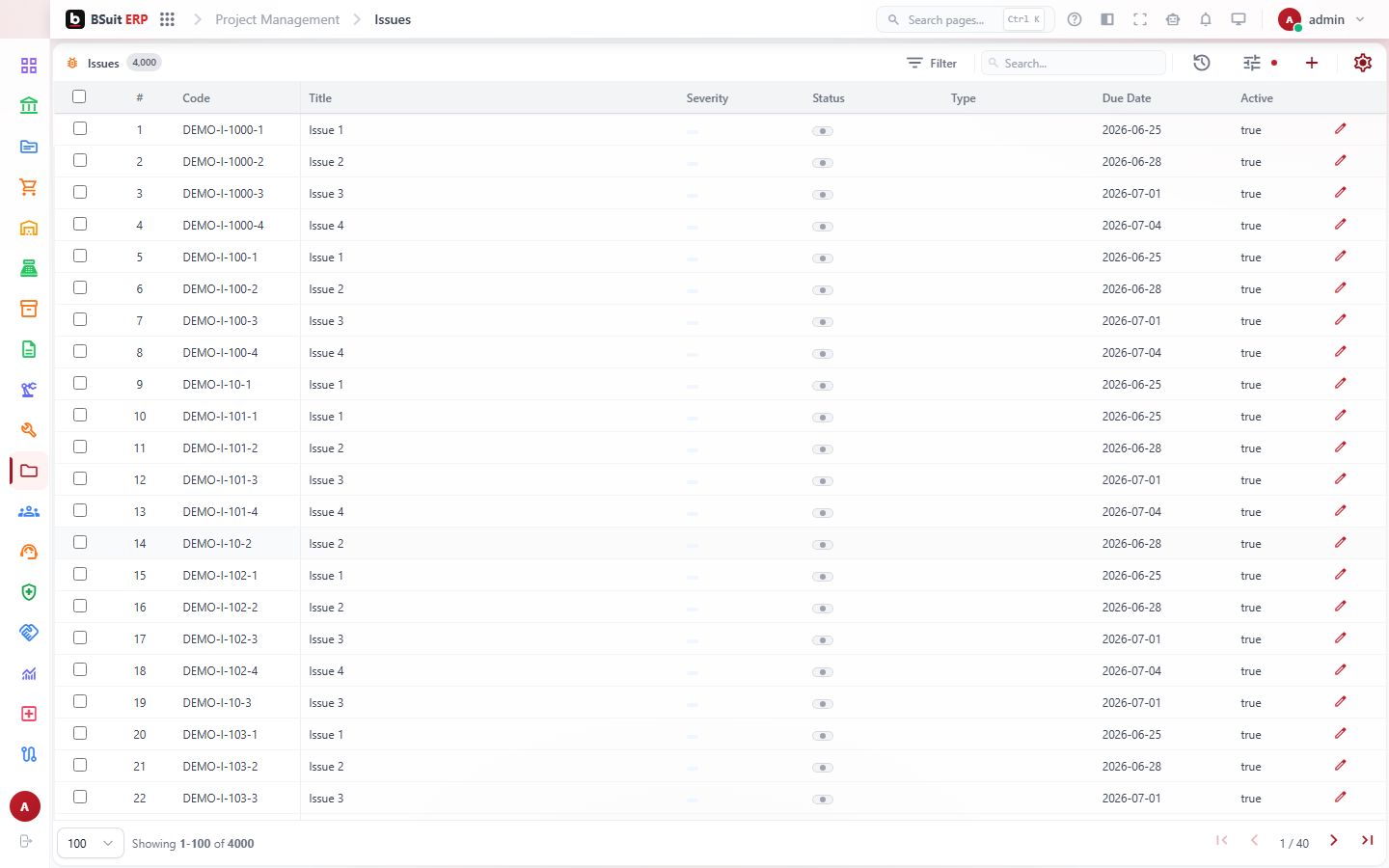Go to next page arrow

coord(1334,841)
